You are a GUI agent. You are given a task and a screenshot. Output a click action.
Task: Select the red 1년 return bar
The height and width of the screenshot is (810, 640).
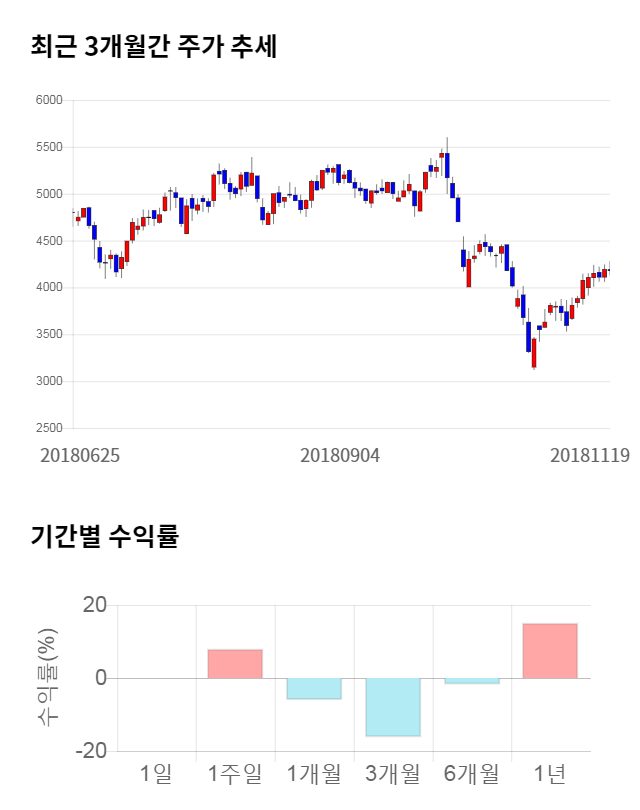point(550,651)
